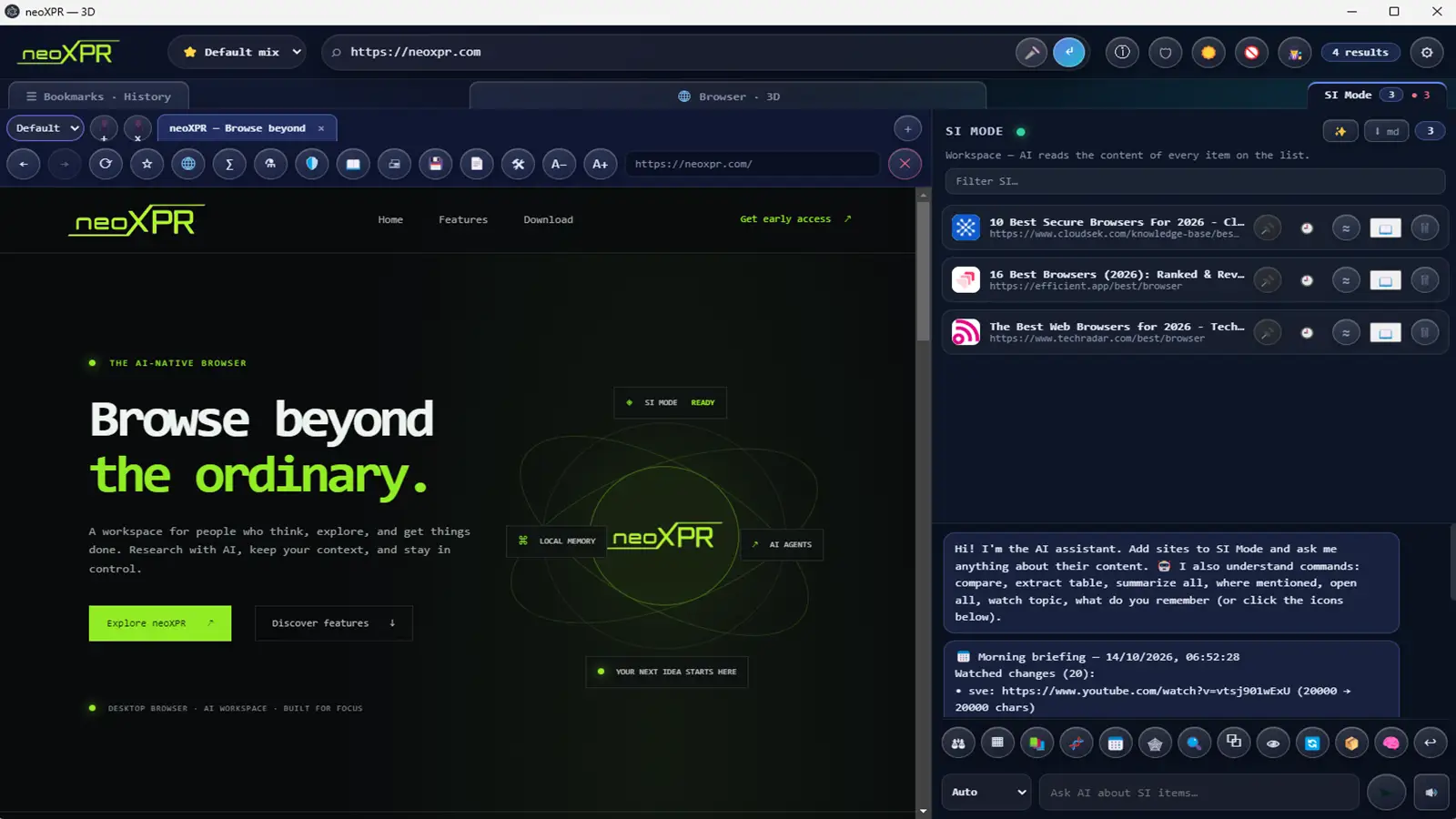
Task: Click the clock icon on the TechRadar Best Web Browsers row
Action: (x=1307, y=333)
